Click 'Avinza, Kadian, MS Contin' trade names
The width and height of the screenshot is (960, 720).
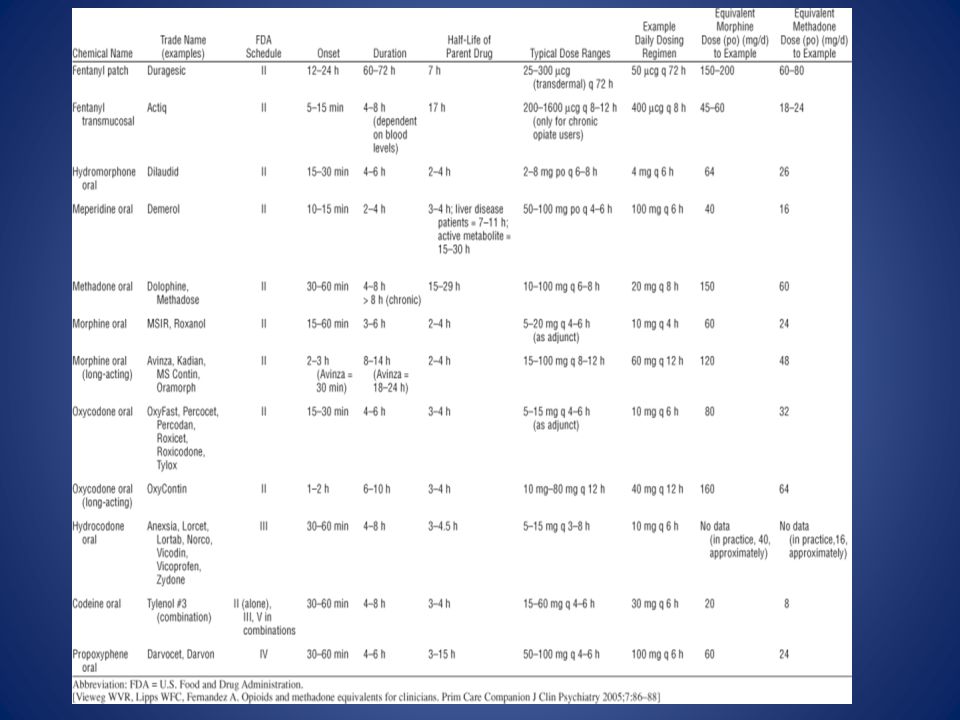[176, 374]
